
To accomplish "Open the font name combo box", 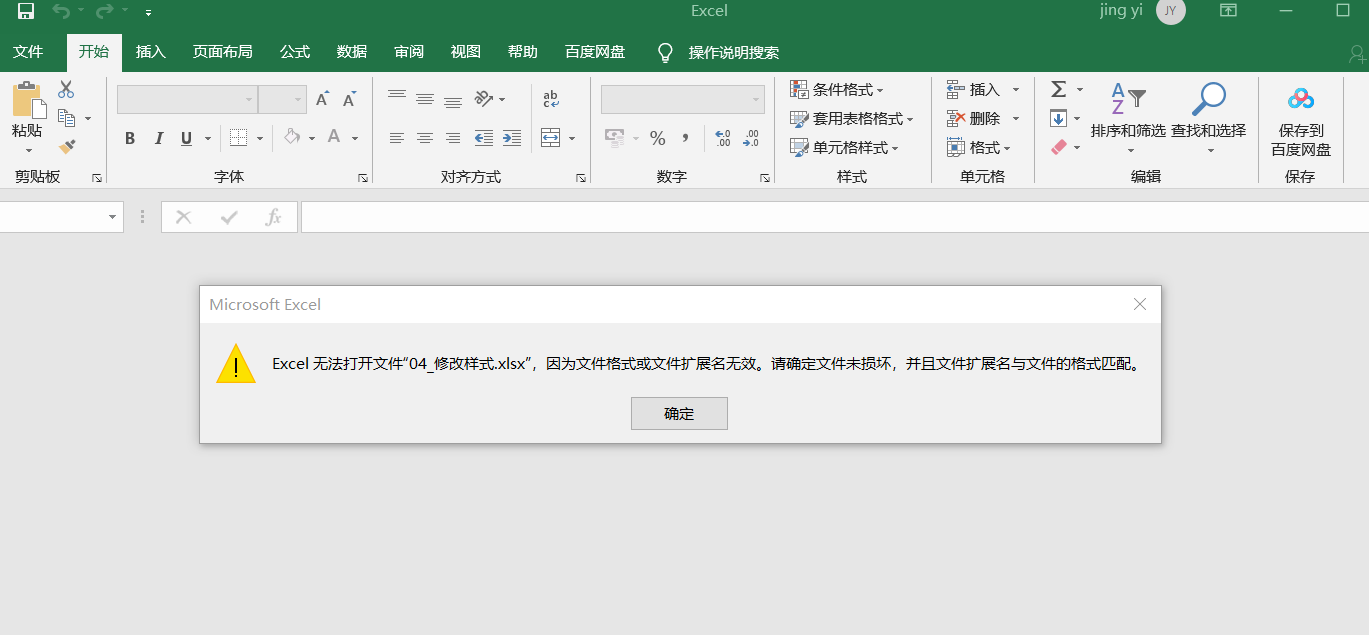I will [x=186, y=99].
